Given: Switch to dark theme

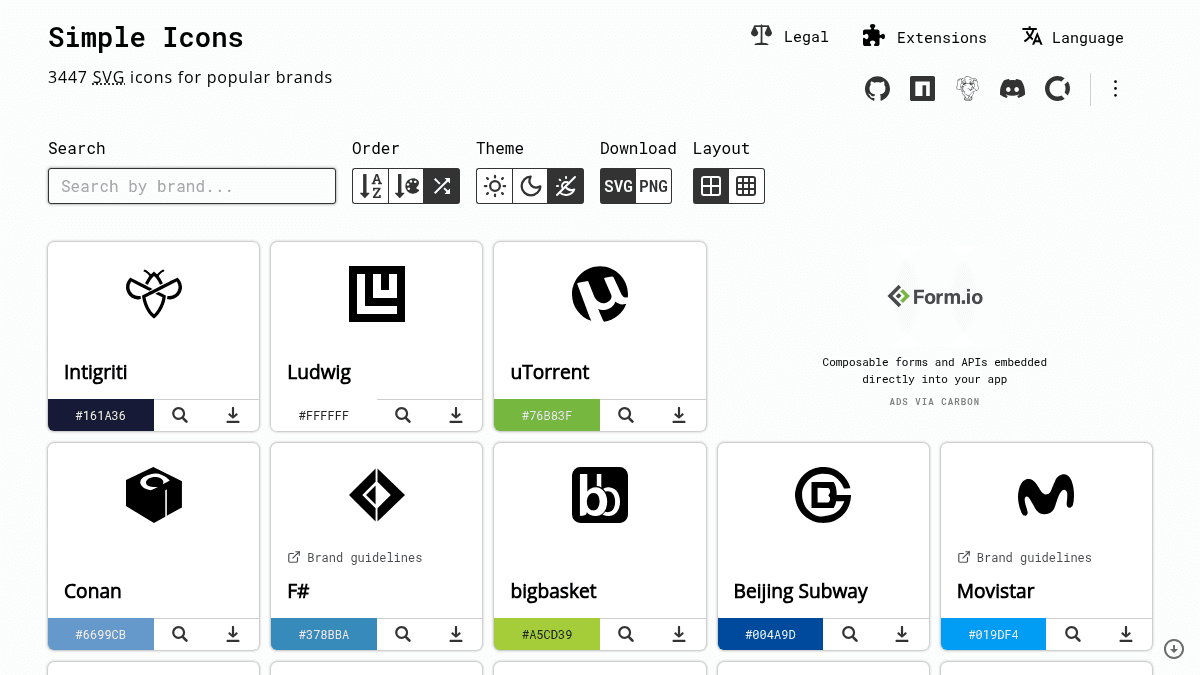Looking at the screenshot, I should coord(531,186).
